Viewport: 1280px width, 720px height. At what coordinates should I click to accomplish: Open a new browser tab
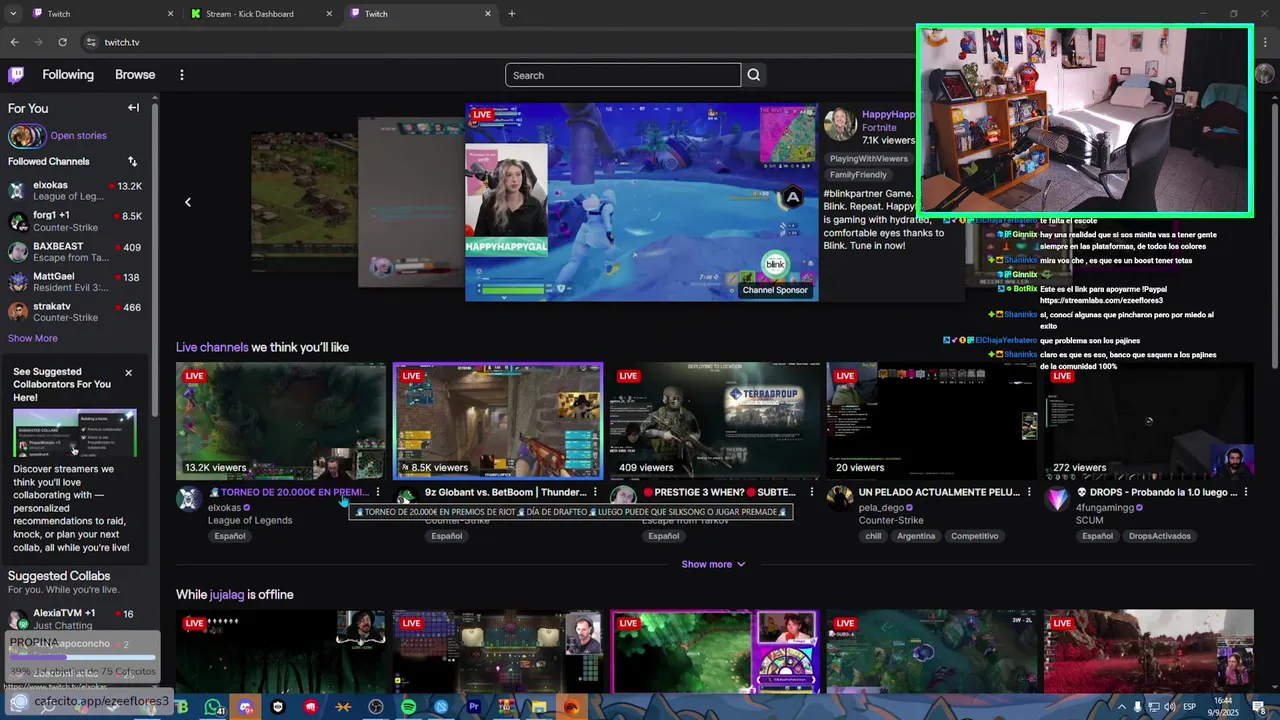click(512, 14)
